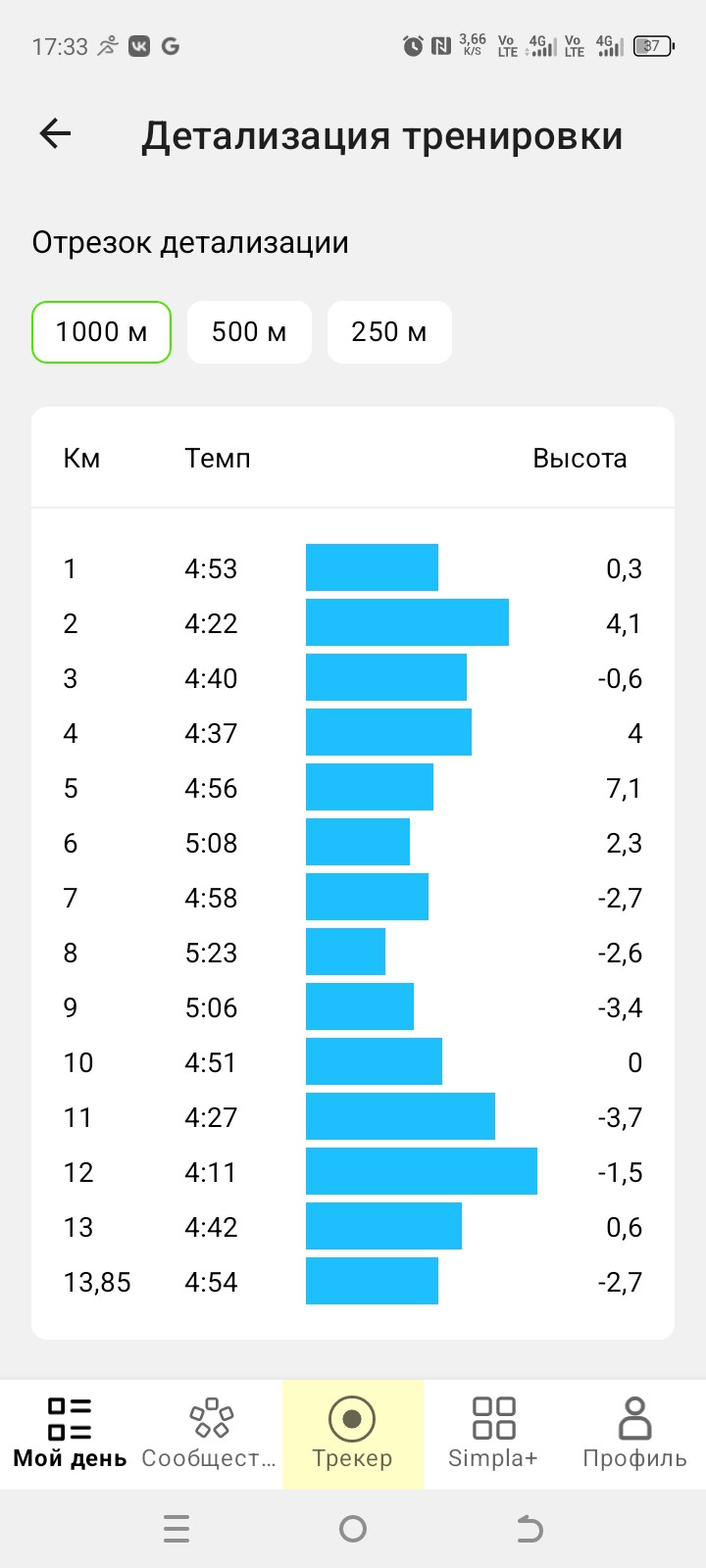This screenshot has width=706, height=1568.
Task: Open the Профиль person icon
Action: 634,1418
